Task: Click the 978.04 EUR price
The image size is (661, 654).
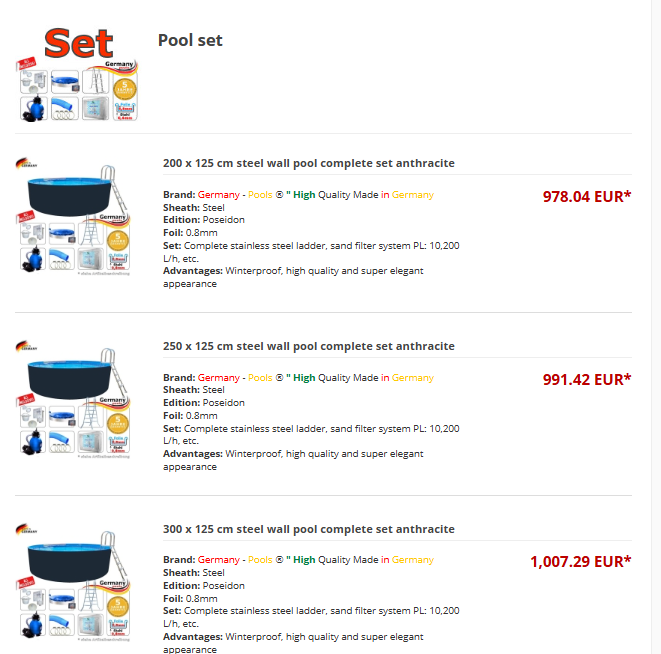Action: [x=586, y=196]
